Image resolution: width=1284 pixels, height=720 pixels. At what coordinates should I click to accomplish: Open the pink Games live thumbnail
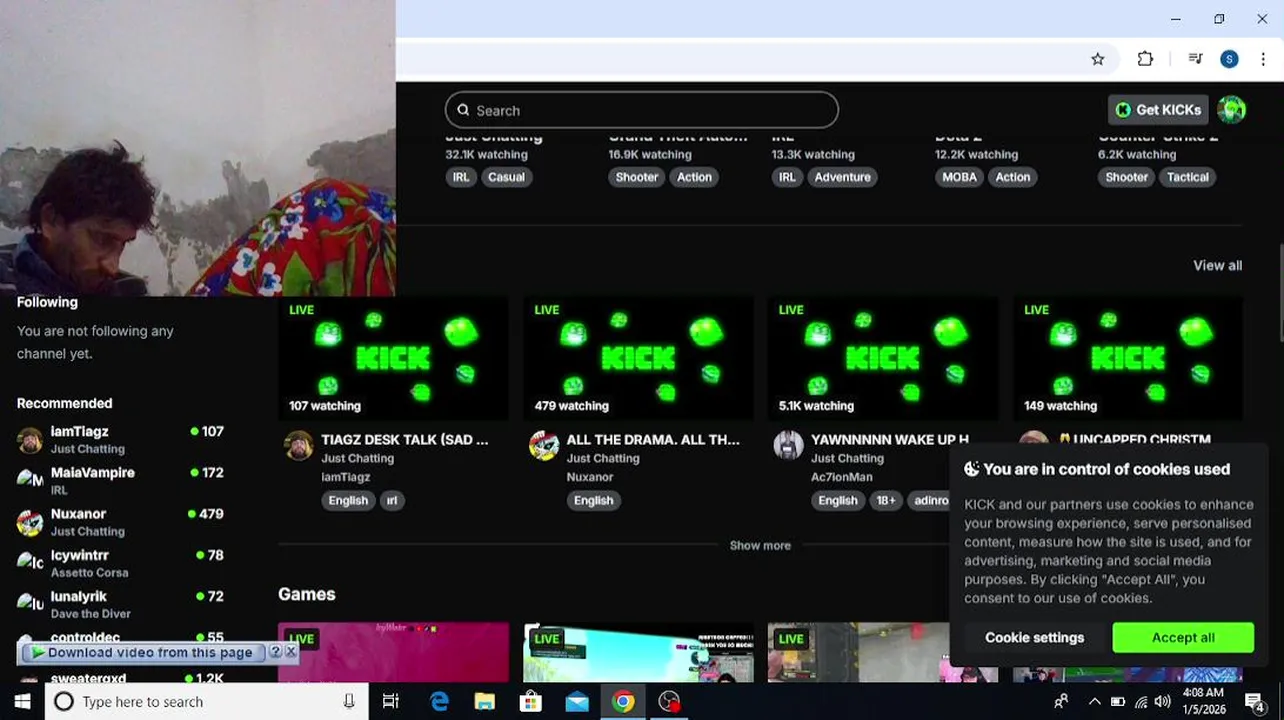click(393, 652)
